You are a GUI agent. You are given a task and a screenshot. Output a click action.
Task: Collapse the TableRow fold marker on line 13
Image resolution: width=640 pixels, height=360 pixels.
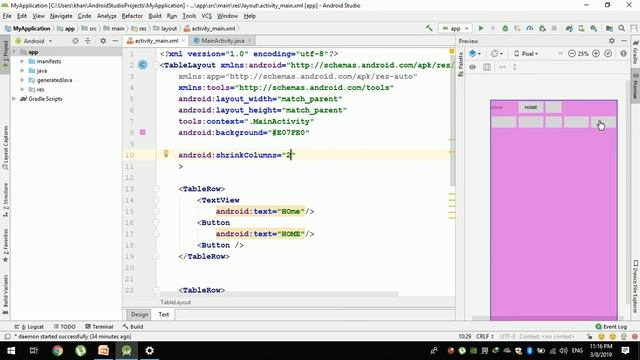(156, 189)
